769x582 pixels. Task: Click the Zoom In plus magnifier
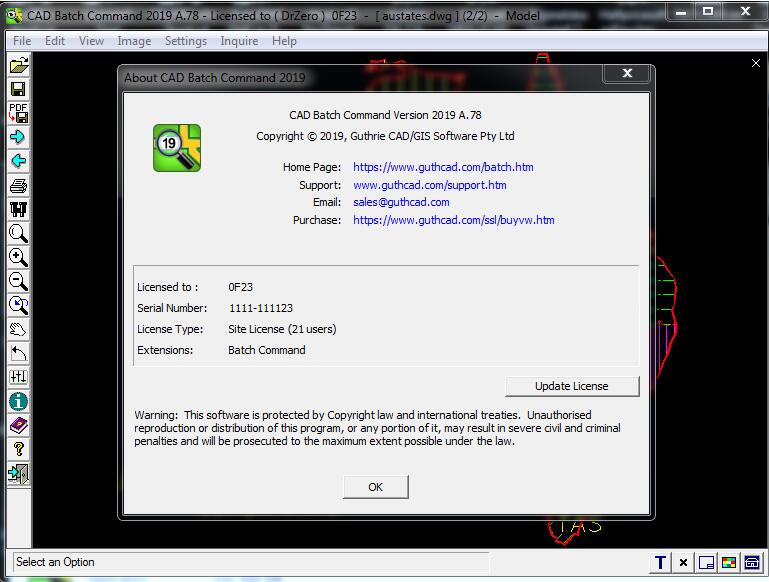click(19, 257)
